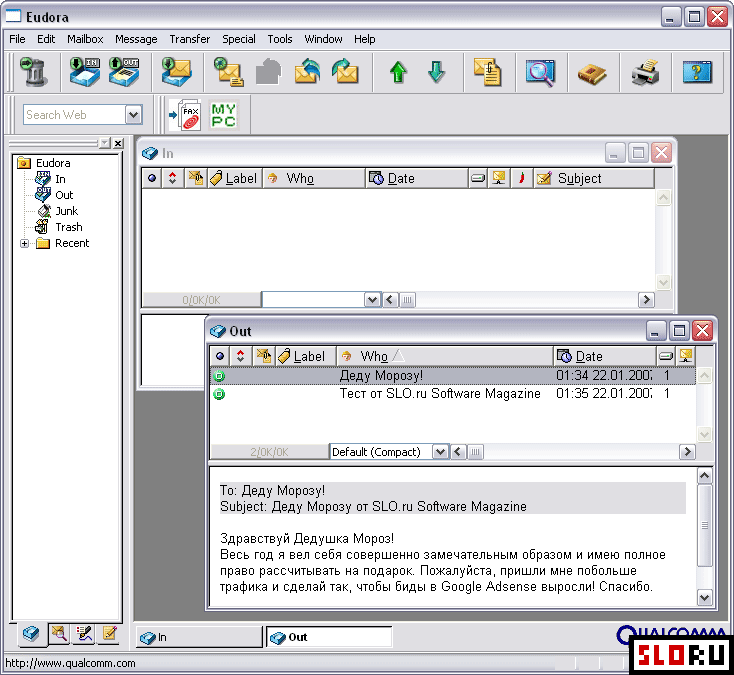Open the Edit menu
Viewport: 734px width, 675px height.
(46, 39)
